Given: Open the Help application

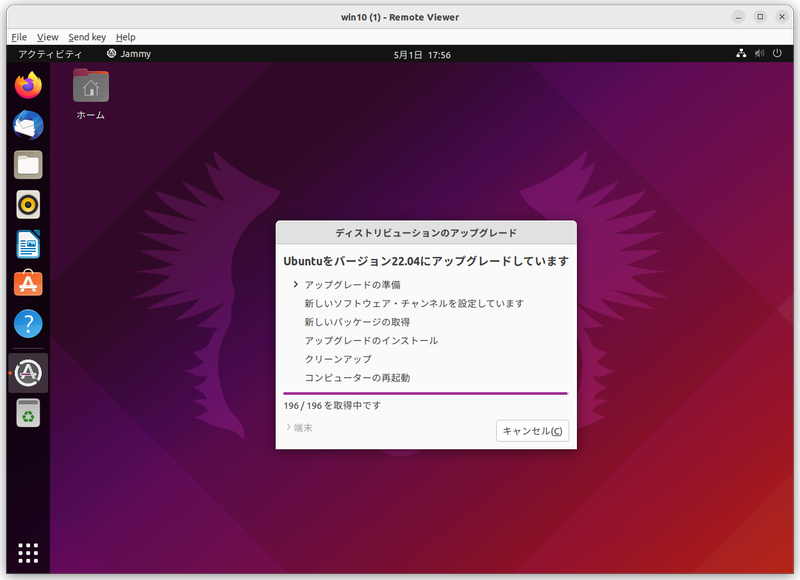Looking at the screenshot, I should click(x=26, y=323).
